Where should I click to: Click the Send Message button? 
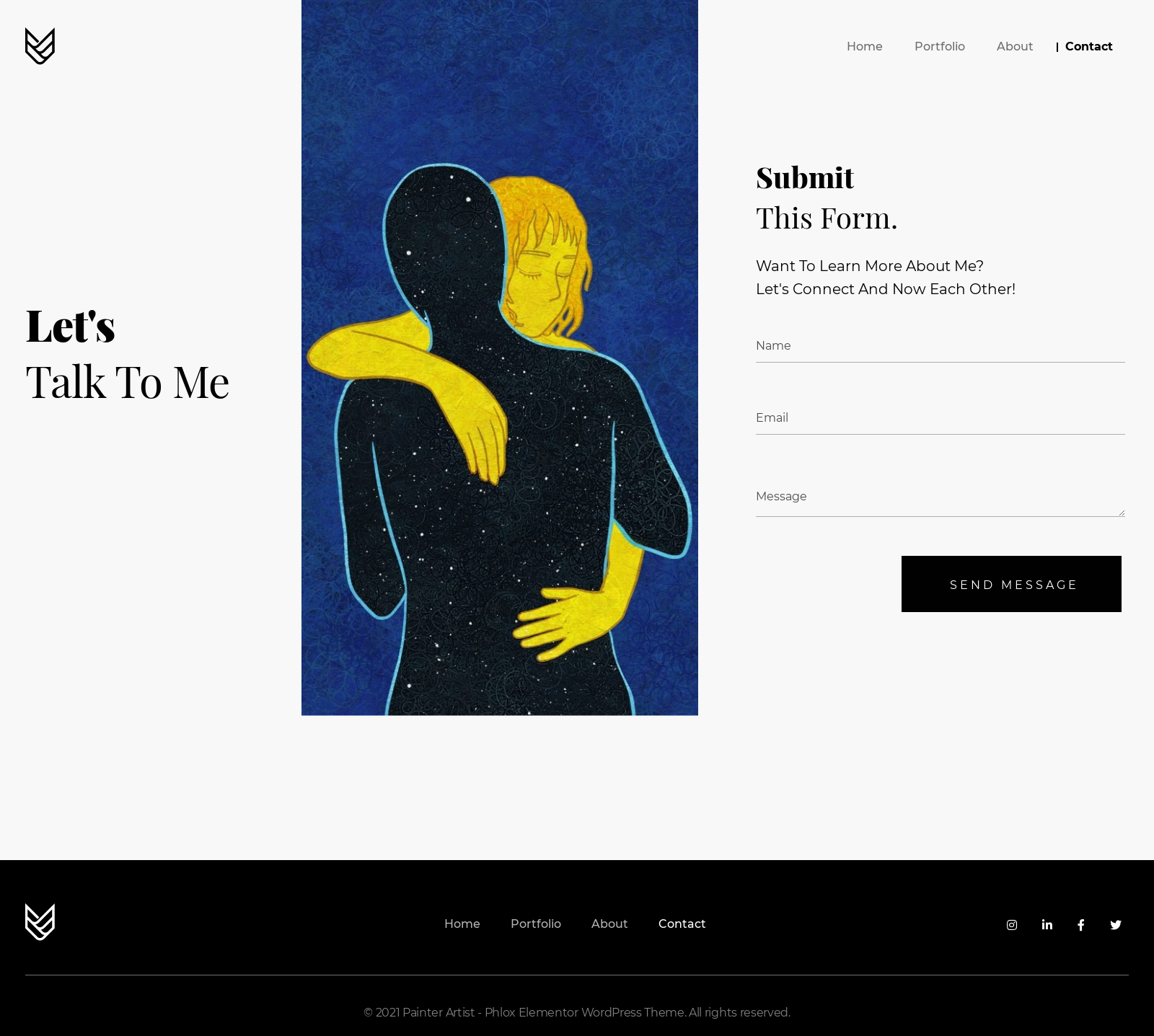[1011, 584]
